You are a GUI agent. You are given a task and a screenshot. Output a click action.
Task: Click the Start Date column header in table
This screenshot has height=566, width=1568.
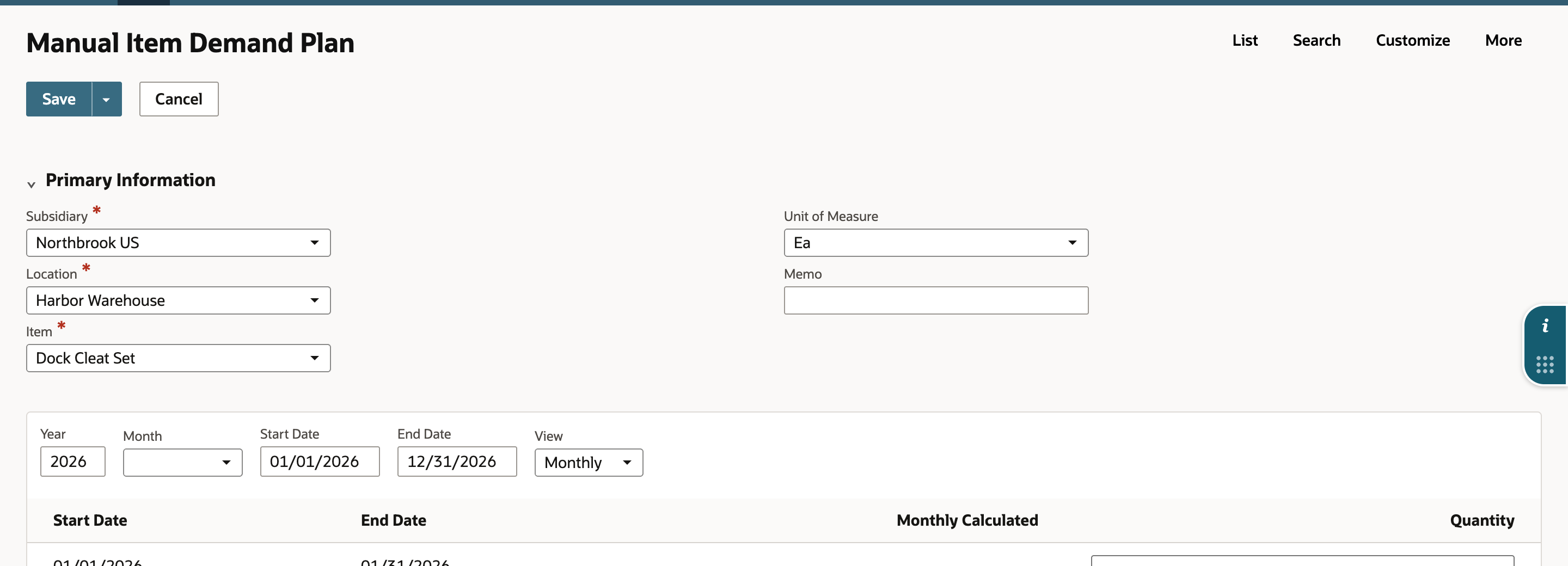point(90,520)
